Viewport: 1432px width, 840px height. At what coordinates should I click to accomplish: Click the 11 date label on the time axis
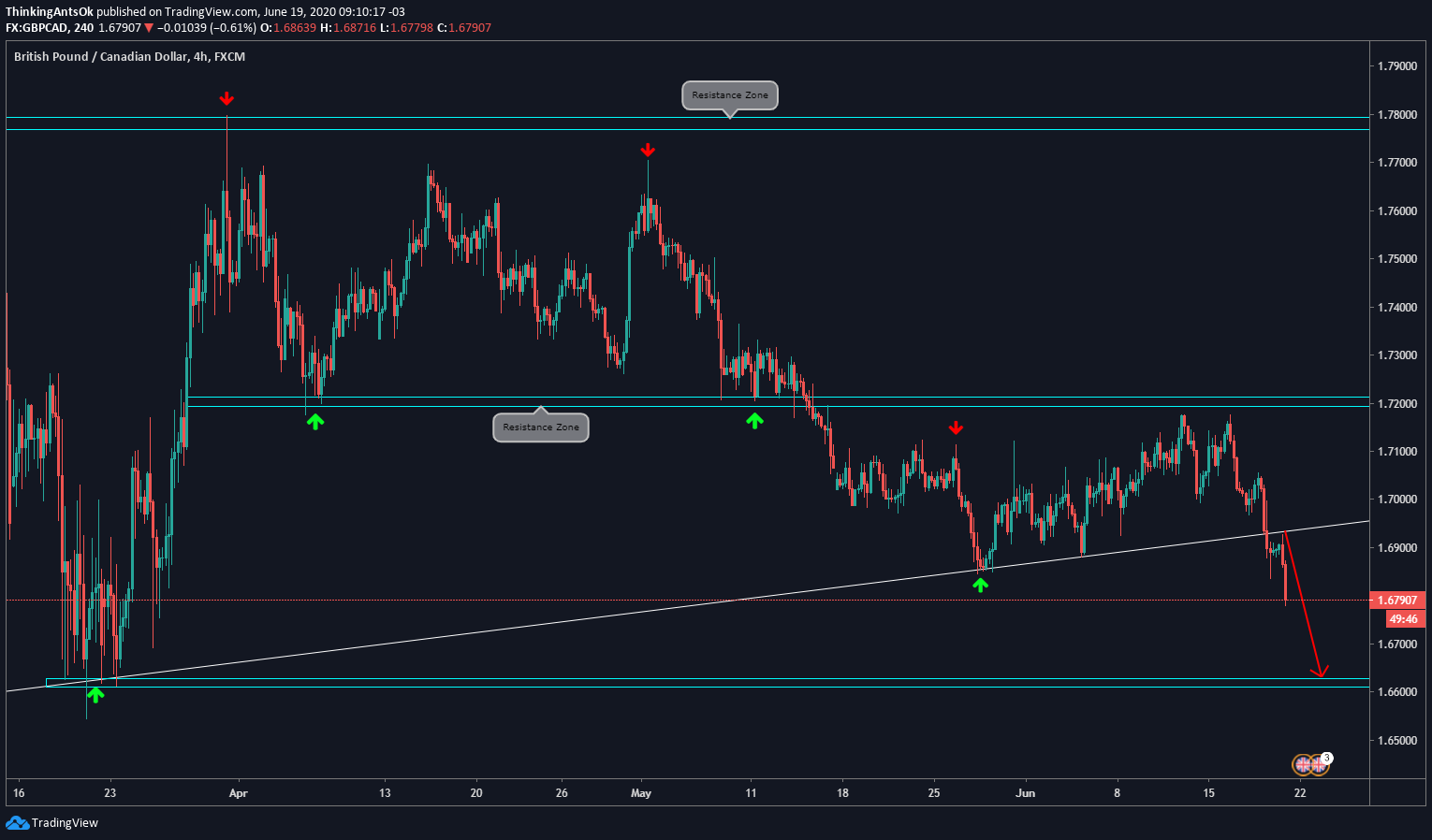point(751,793)
